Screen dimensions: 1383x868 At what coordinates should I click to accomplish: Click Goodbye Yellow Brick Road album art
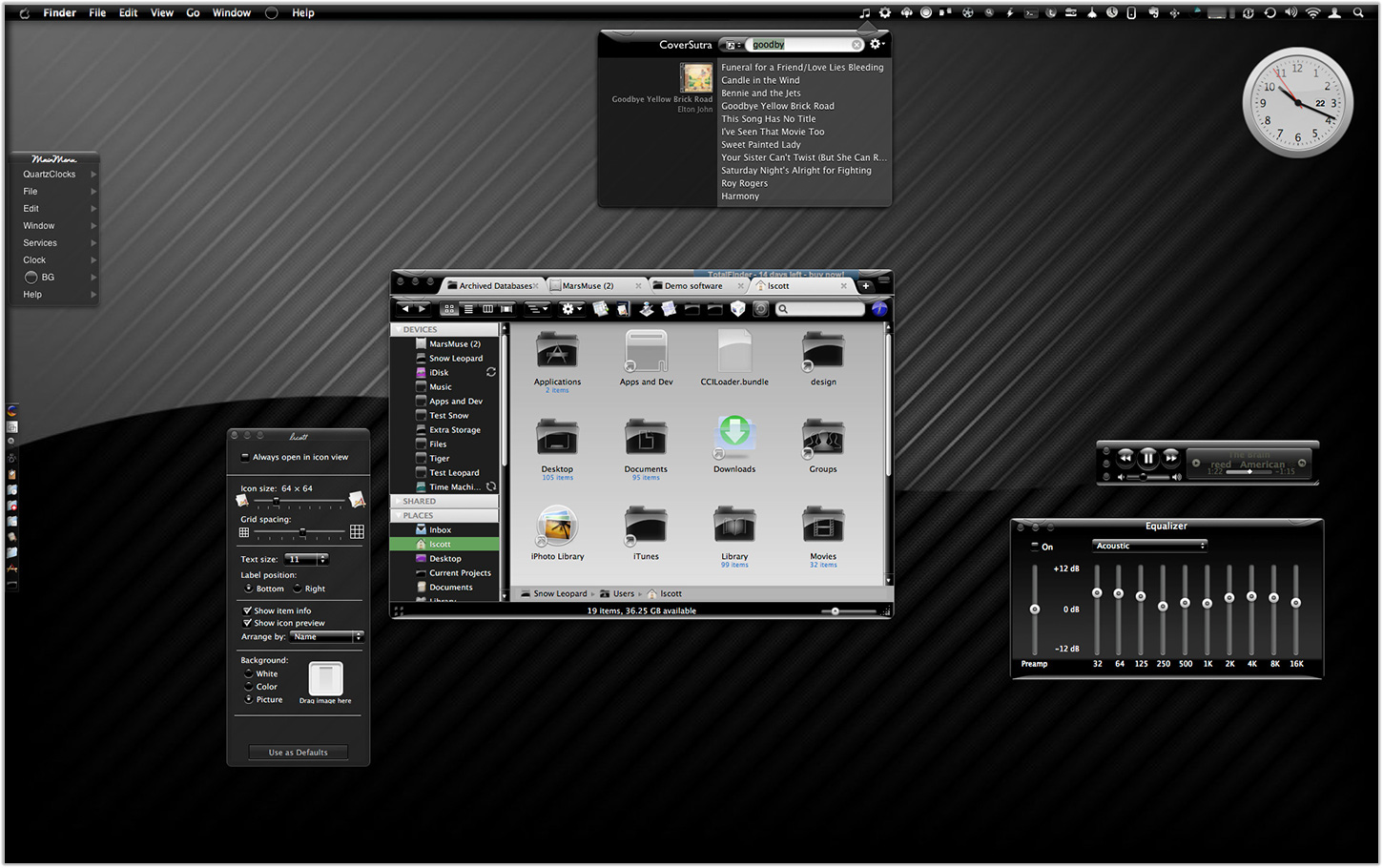(696, 77)
